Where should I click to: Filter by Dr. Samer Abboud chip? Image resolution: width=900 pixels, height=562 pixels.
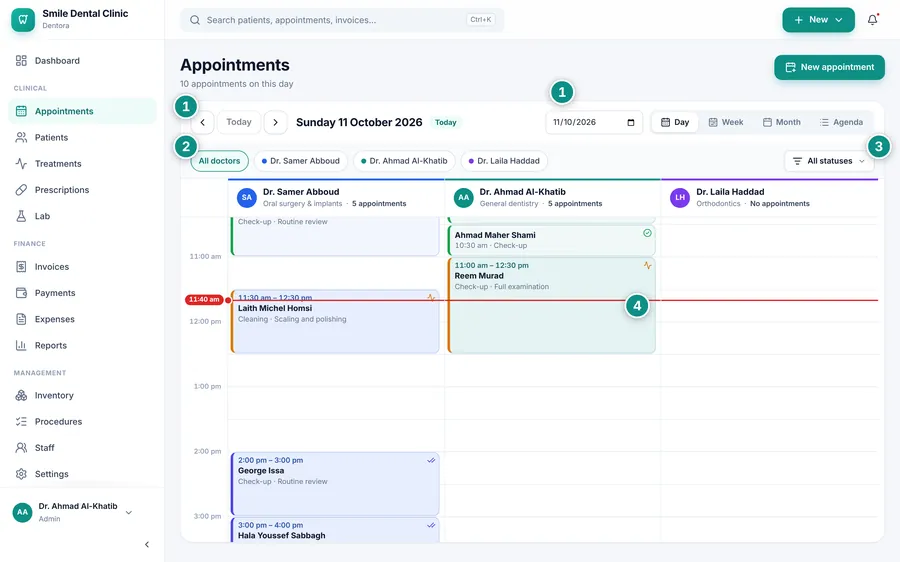point(301,161)
